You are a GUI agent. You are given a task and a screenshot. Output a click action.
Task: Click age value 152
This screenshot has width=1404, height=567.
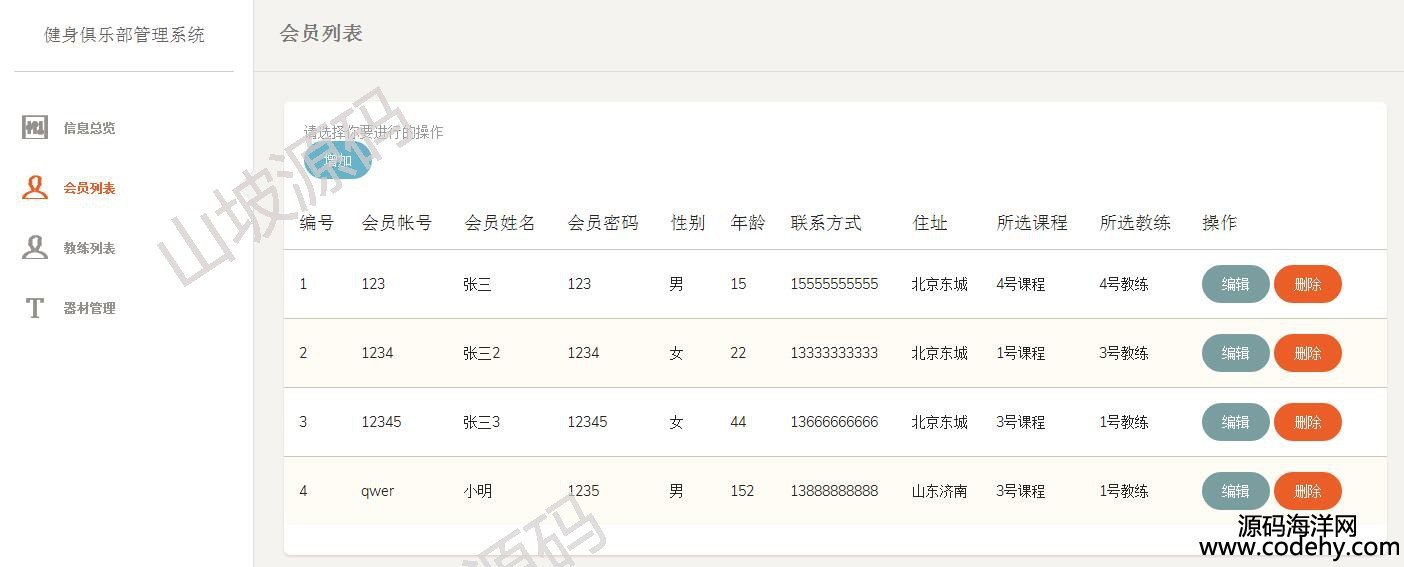[x=742, y=491]
